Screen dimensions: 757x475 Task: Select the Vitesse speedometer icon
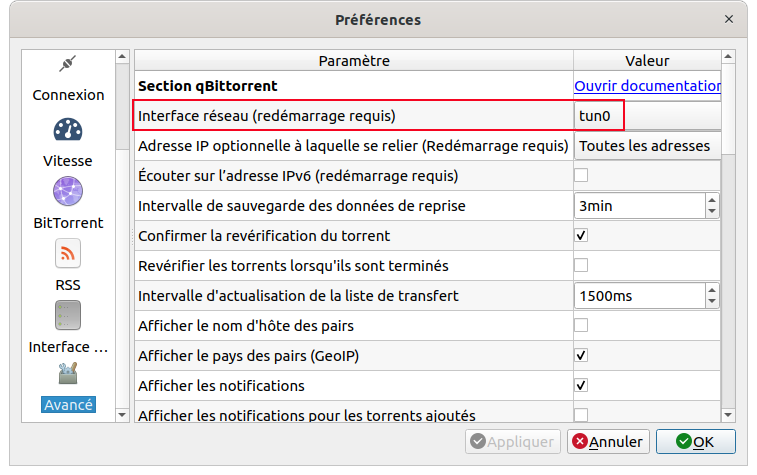coord(68,129)
